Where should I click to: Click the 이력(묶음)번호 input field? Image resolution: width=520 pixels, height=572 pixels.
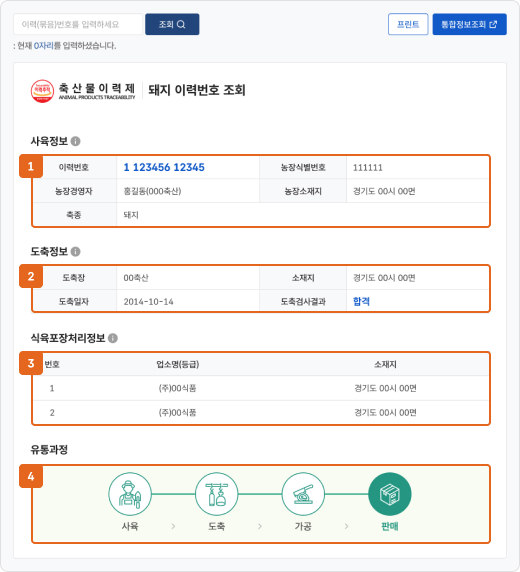tap(78, 24)
